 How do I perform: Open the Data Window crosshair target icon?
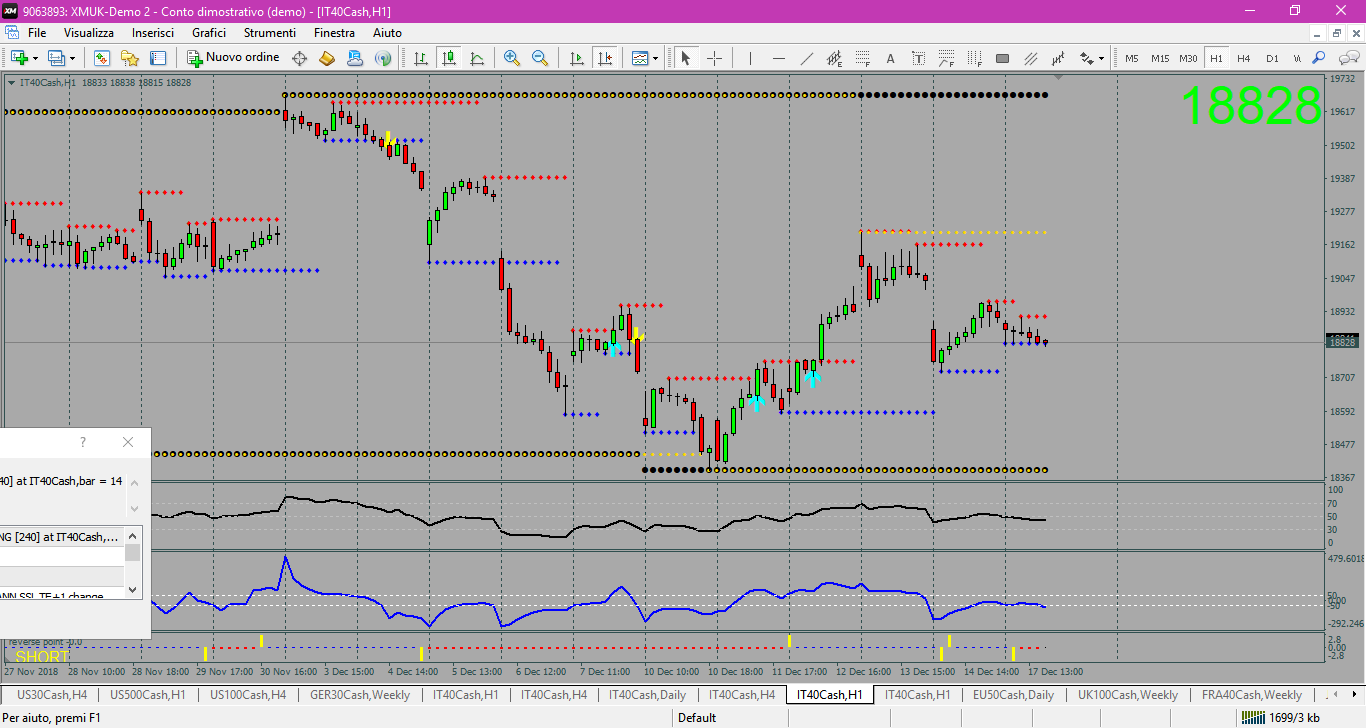[x=299, y=58]
